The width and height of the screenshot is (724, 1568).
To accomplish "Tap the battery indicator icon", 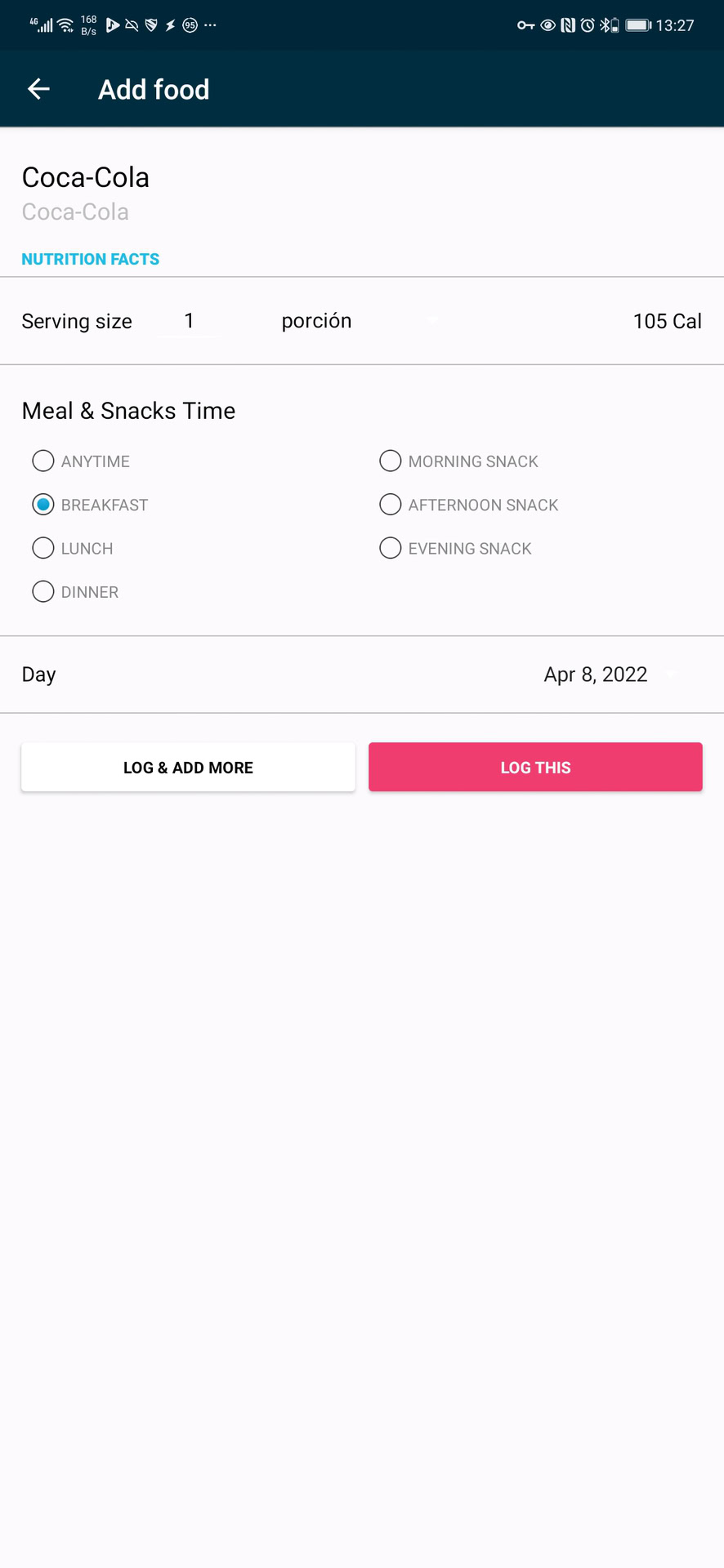I will pos(638,25).
